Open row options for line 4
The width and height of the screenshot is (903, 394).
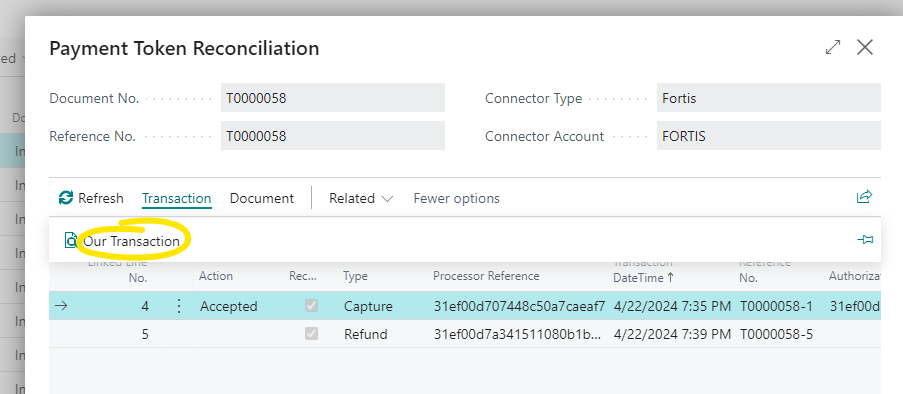[x=179, y=306]
